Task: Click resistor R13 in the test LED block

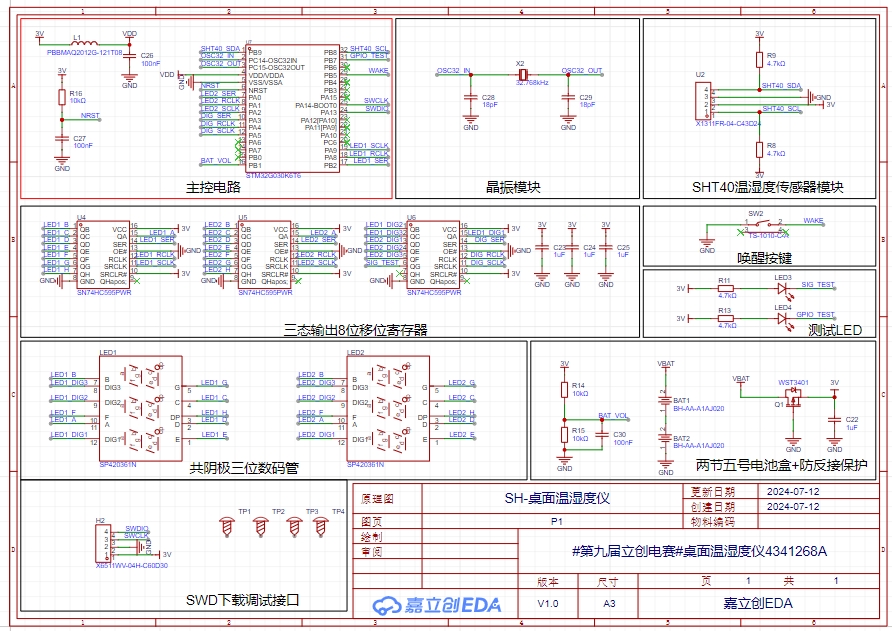Action: [726, 319]
